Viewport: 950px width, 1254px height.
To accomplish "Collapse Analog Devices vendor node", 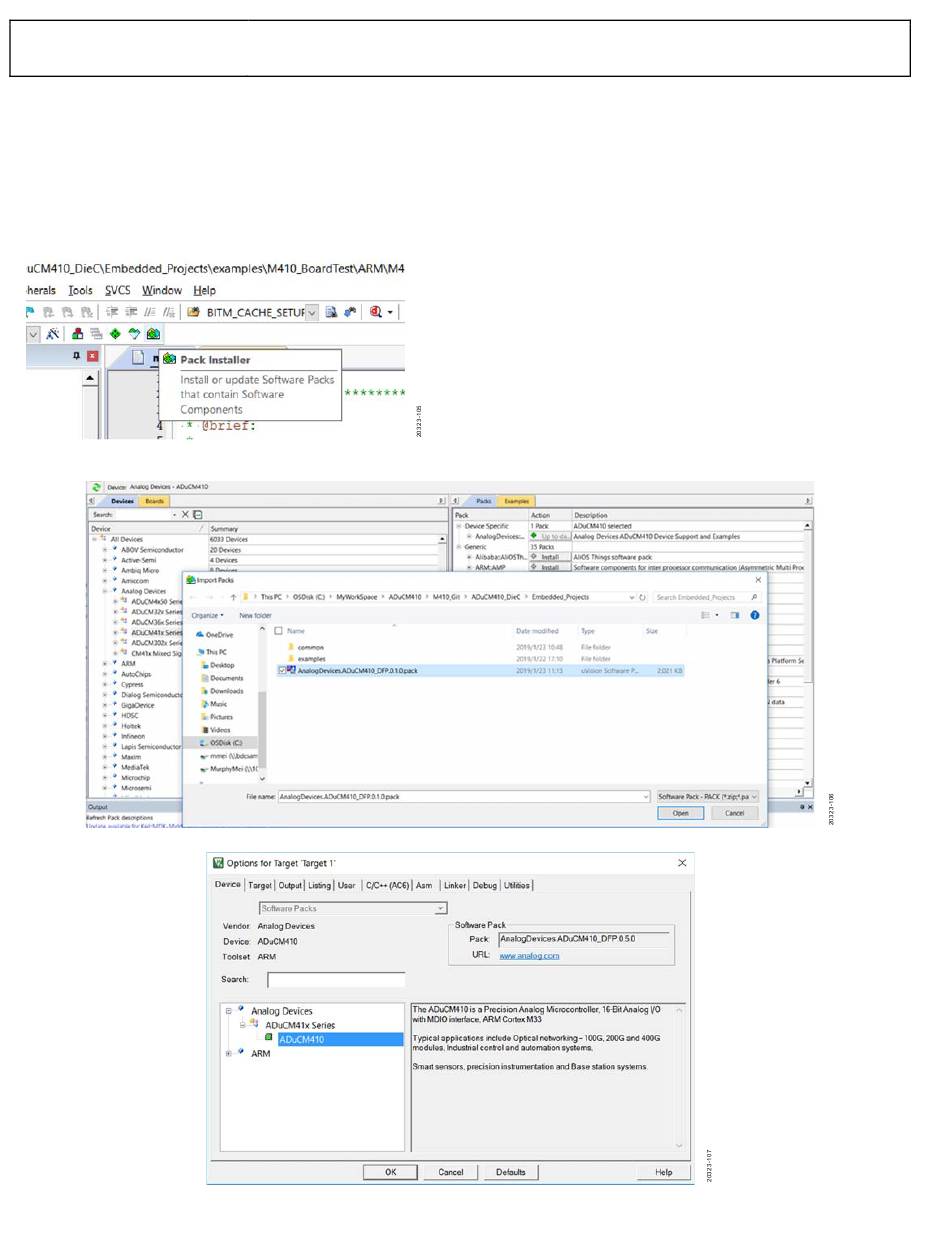I will point(104,590).
